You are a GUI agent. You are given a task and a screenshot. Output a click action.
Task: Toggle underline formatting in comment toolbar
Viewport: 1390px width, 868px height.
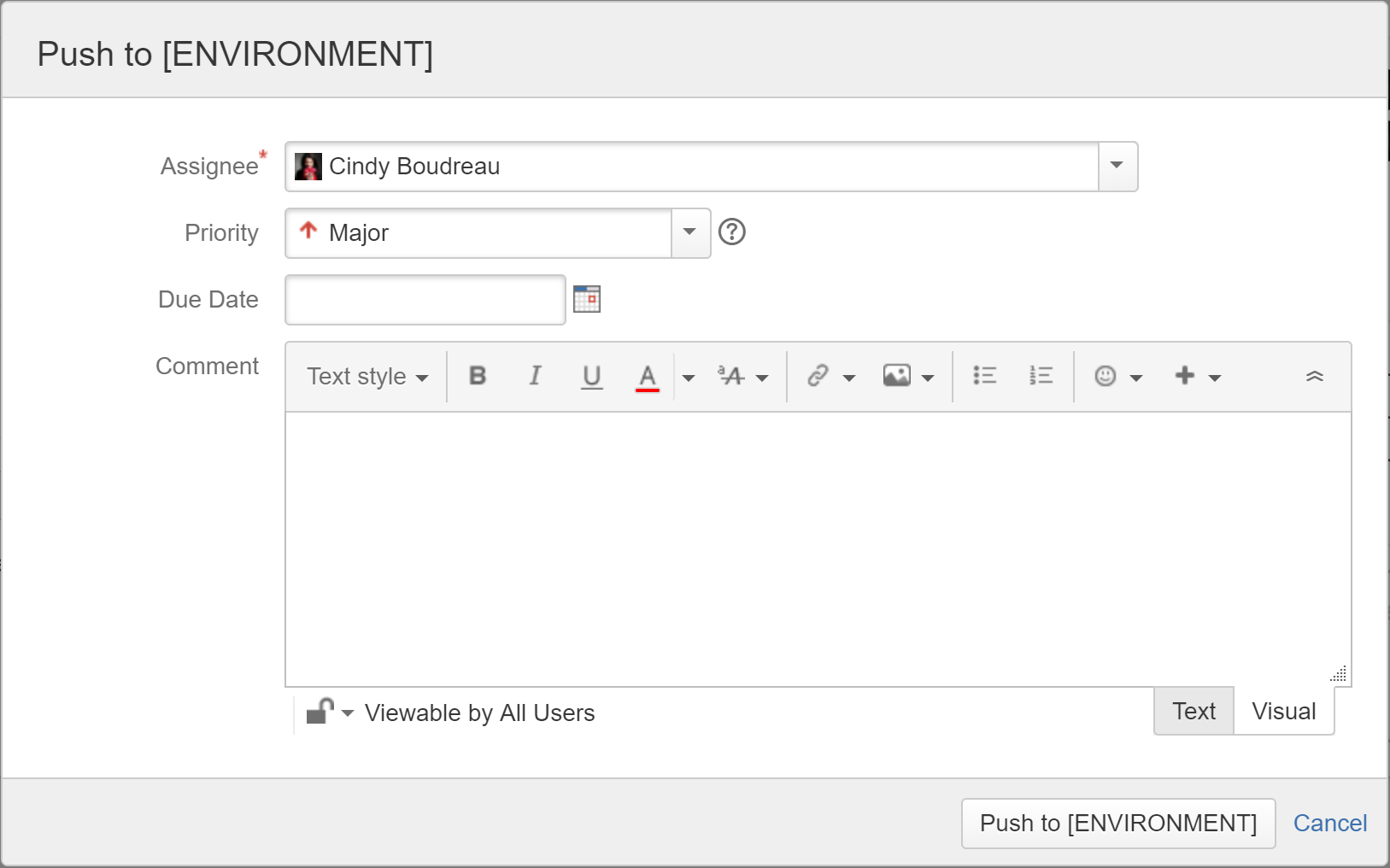click(592, 376)
